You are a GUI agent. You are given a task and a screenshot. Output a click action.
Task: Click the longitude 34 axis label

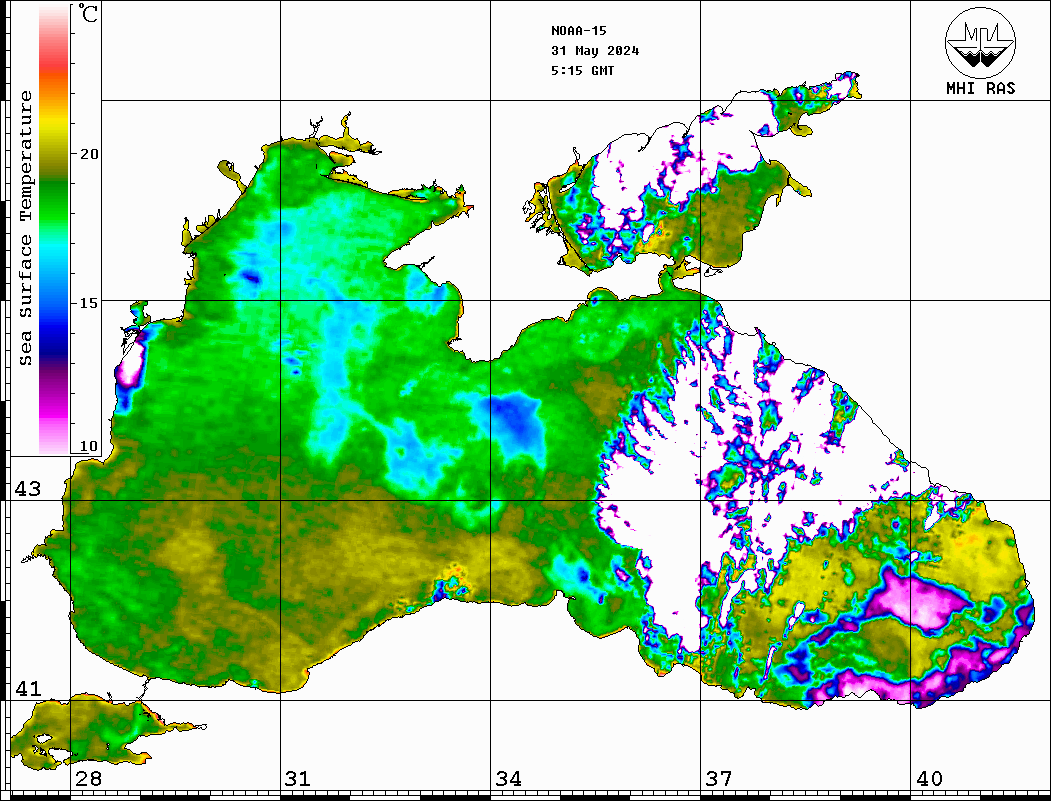508,779
